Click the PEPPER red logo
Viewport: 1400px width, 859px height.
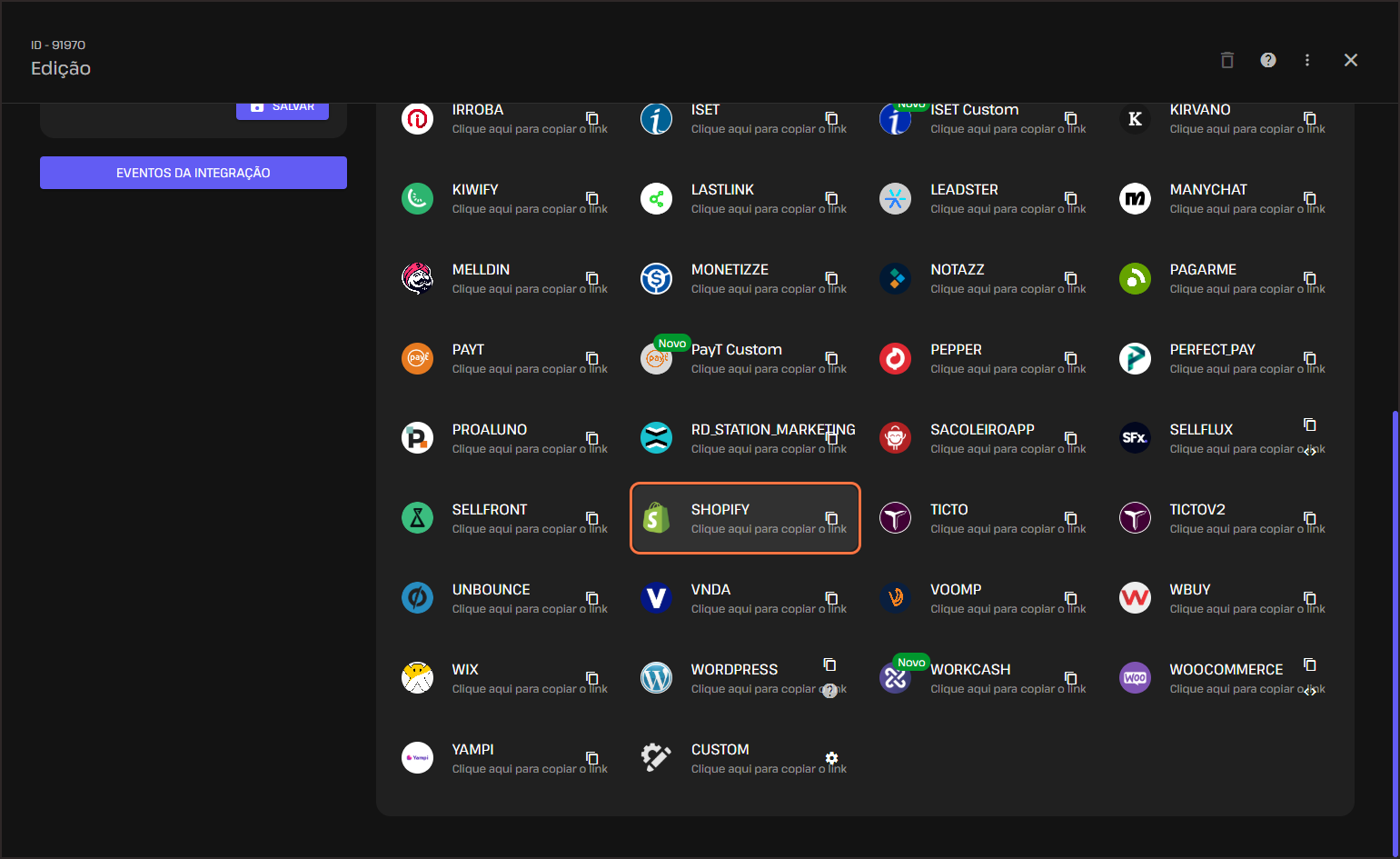tap(895, 358)
